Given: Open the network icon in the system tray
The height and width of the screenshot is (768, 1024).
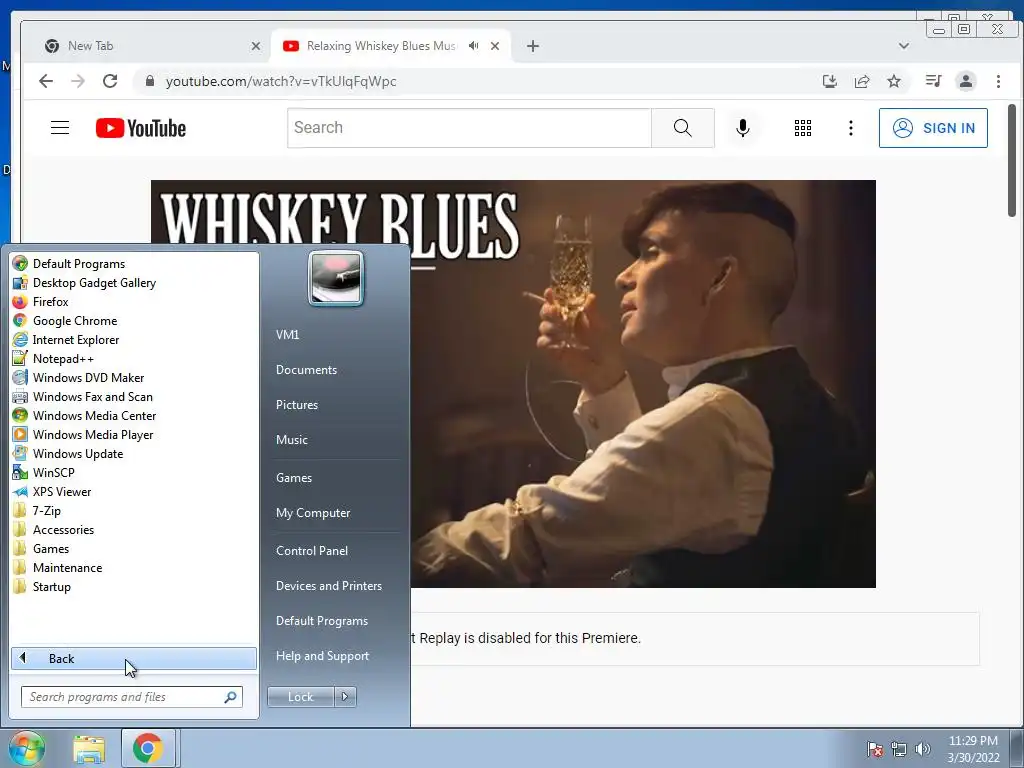Looking at the screenshot, I should coord(899,749).
